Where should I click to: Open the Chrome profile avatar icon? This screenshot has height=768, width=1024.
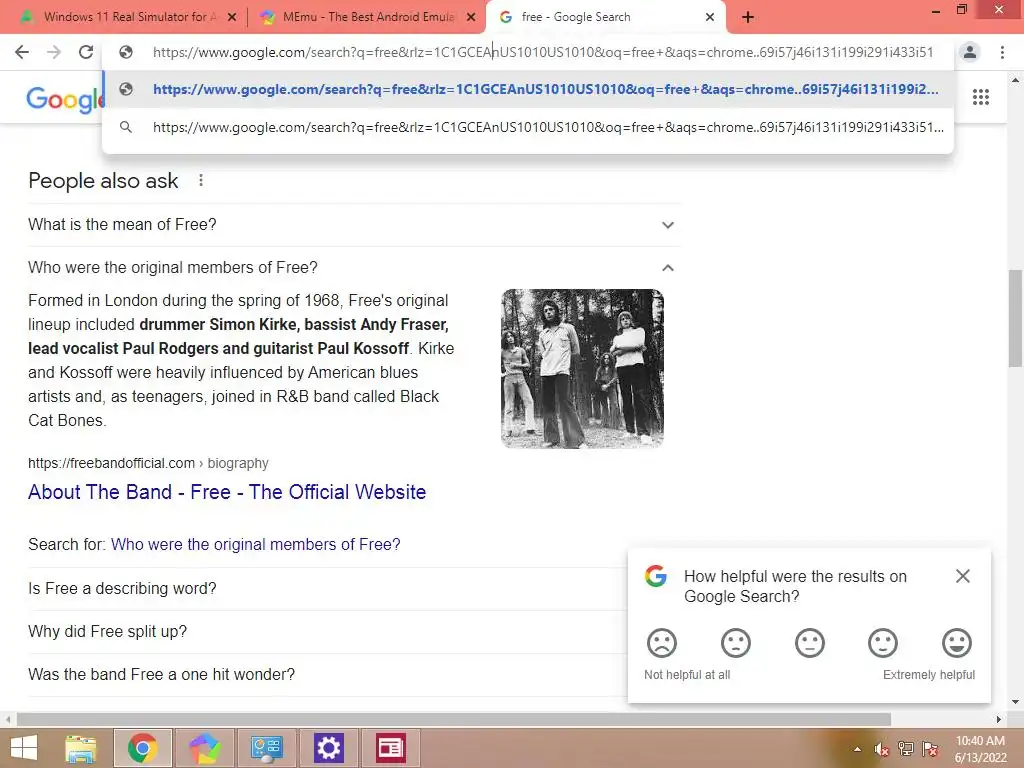(970, 52)
